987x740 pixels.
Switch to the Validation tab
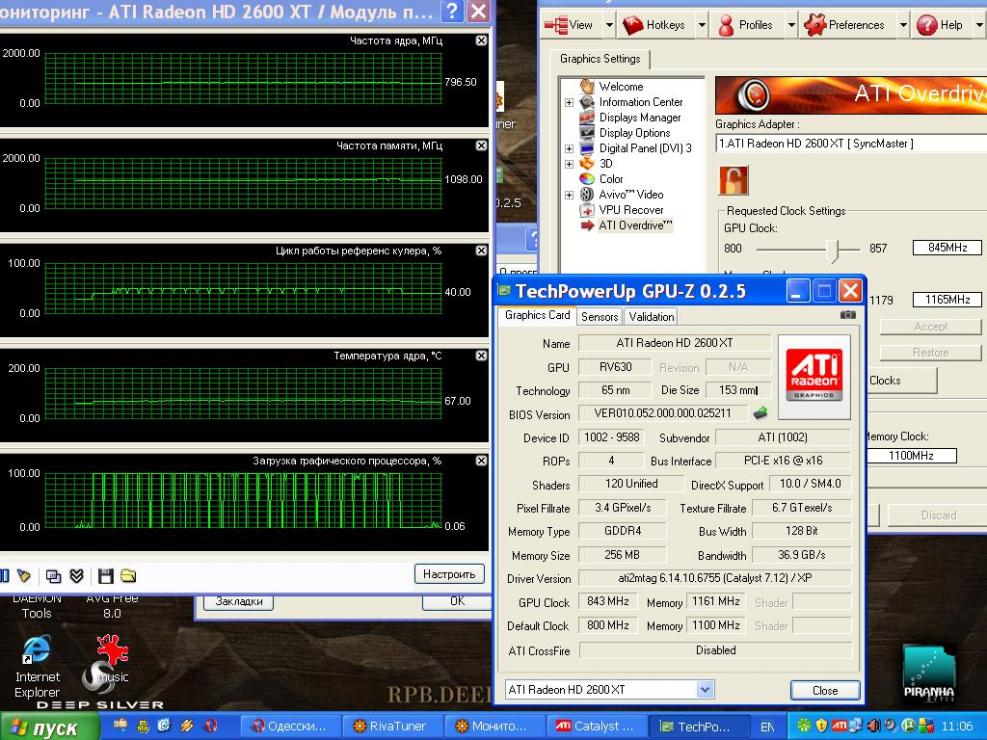651,317
